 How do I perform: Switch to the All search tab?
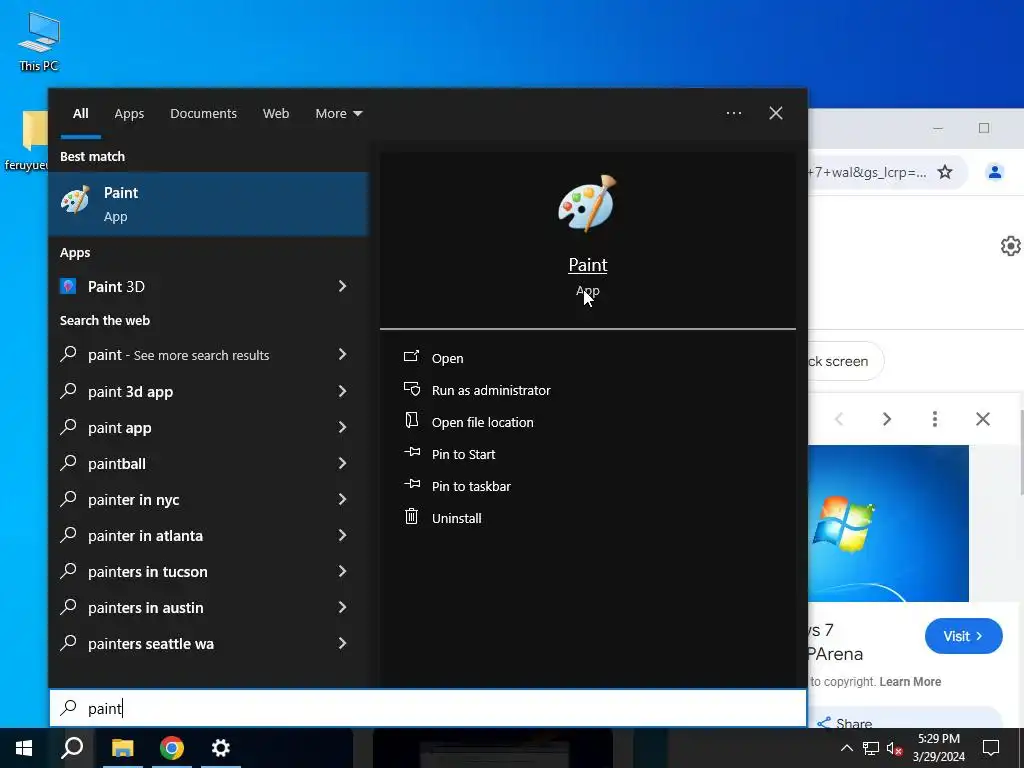point(80,114)
